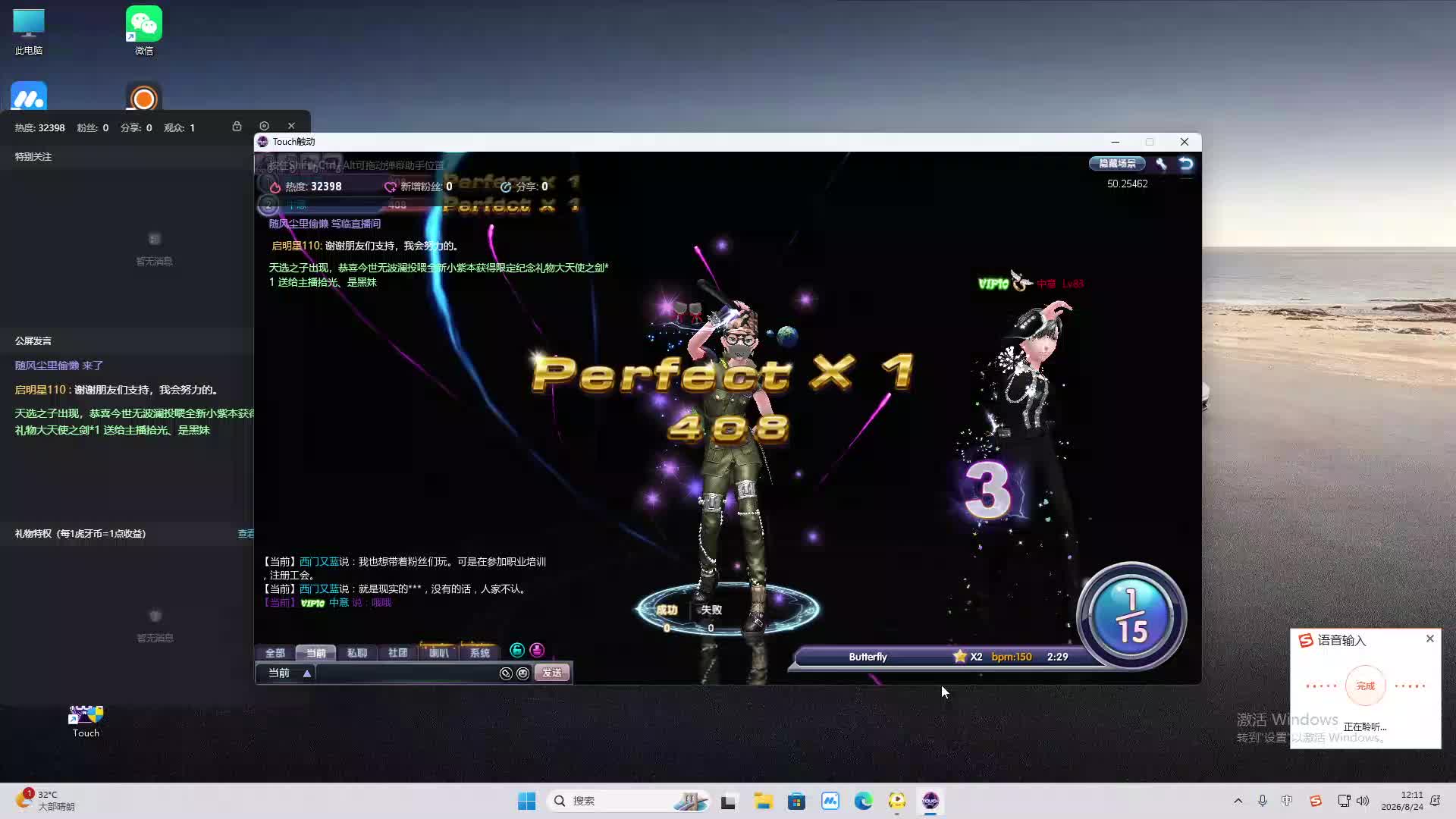The height and width of the screenshot is (819, 1456).
Task: Click the round 1/15 progress dial
Action: [1131, 616]
